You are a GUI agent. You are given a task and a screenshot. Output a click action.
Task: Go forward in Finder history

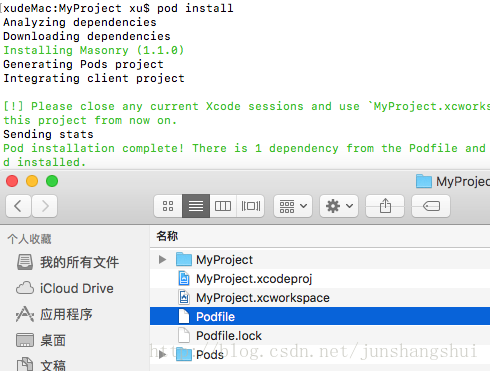tap(45, 206)
